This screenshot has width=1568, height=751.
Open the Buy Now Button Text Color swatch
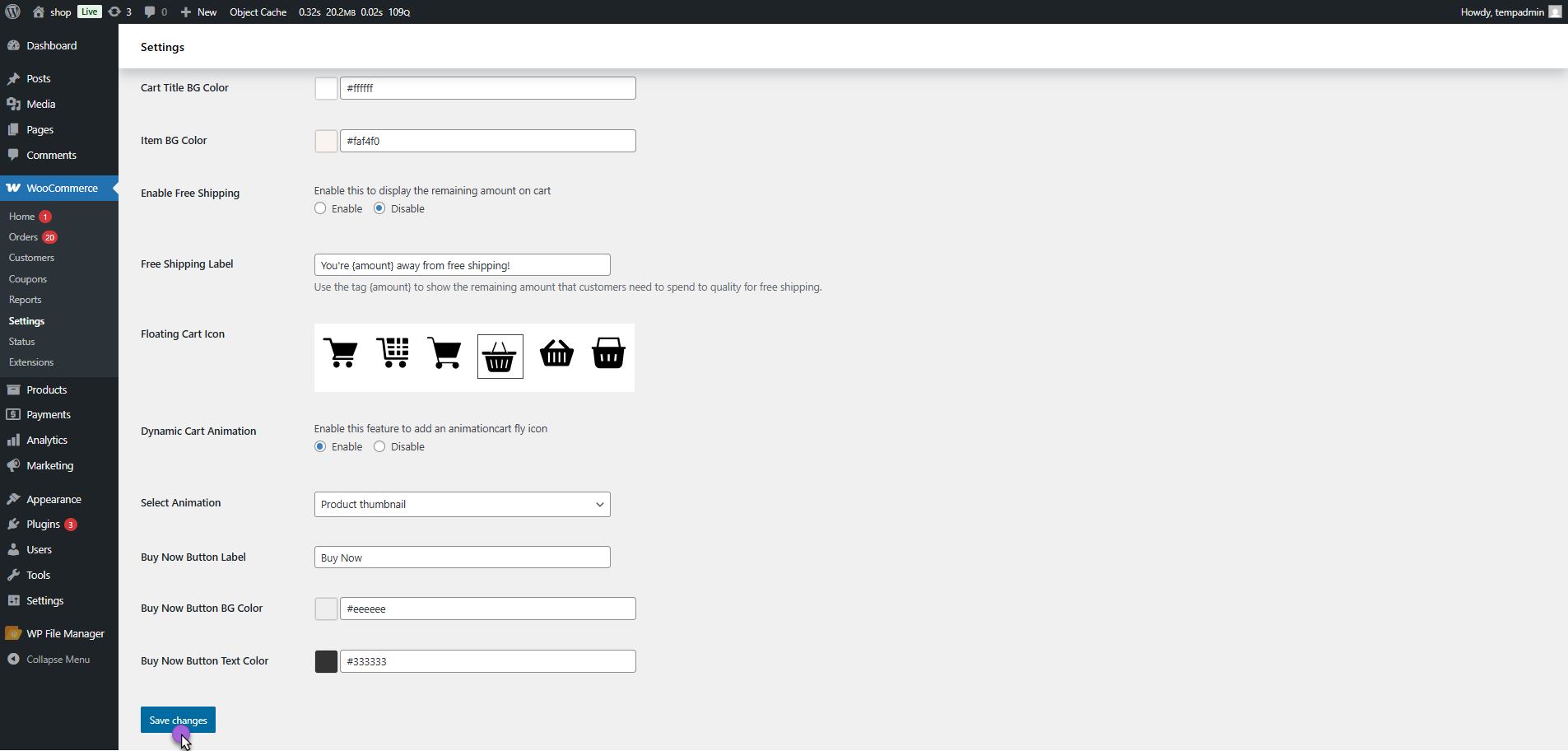click(x=326, y=661)
